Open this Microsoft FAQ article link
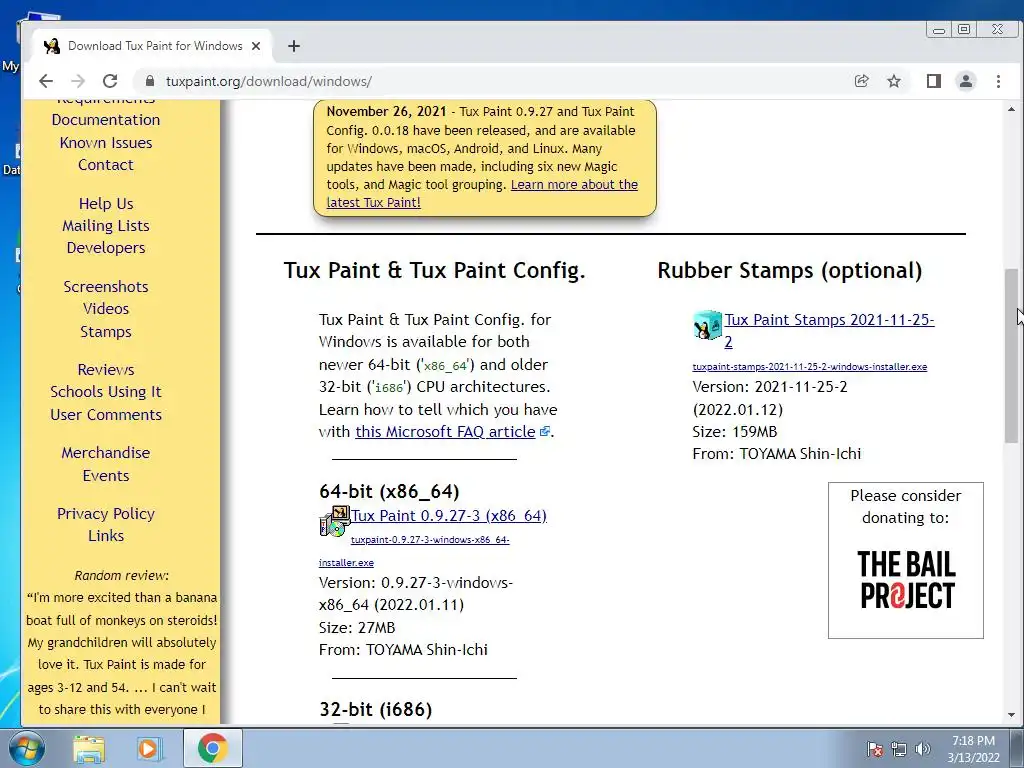 (445, 432)
